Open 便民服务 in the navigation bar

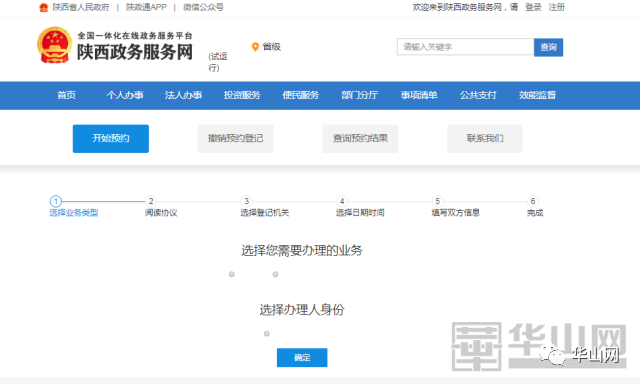tap(301, 95)
